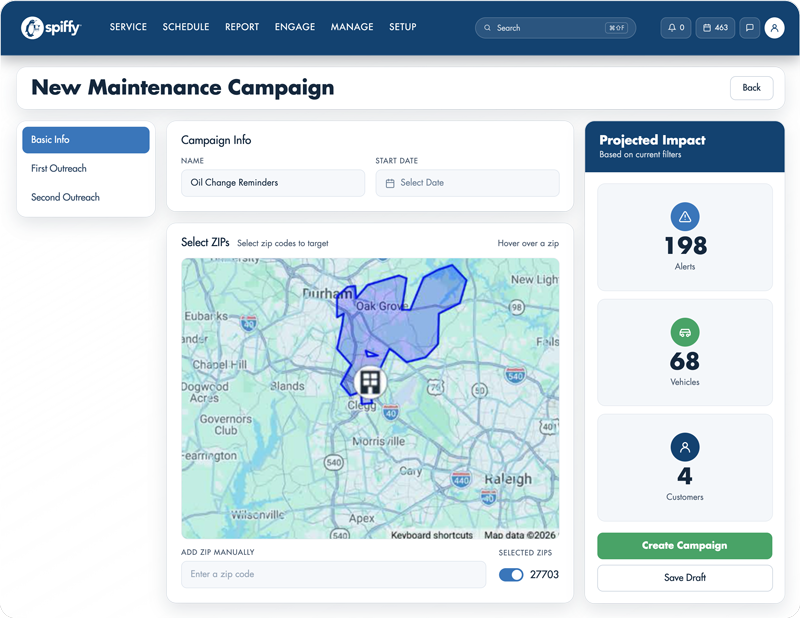Viewport: 800px width, 618px height.
Task: Click the Apex label on map
Action: 362,518
